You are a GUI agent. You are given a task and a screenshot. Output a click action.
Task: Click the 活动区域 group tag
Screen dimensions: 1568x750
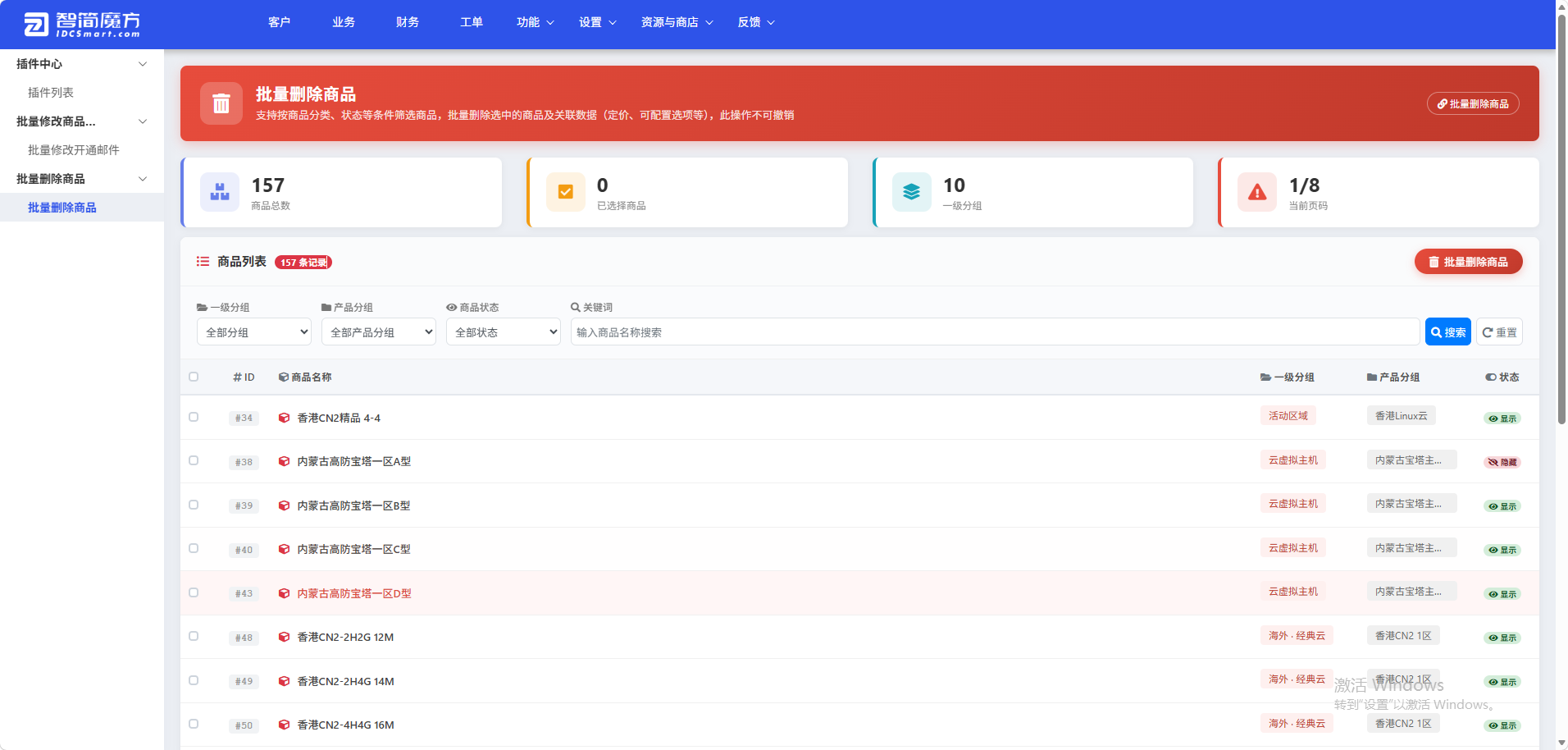click(x=1288, y=416)
